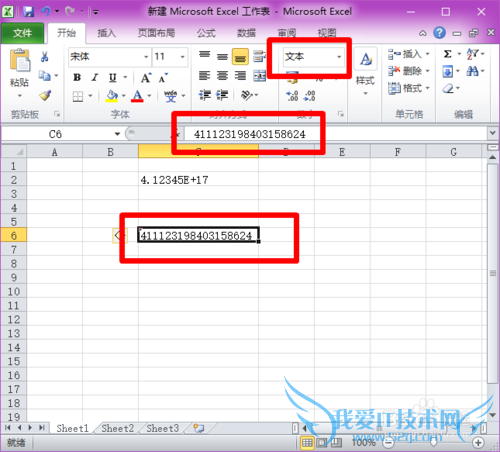500x452 pixels.
Task: Save the workbook with the floppy icon
Action: (29, 12)
